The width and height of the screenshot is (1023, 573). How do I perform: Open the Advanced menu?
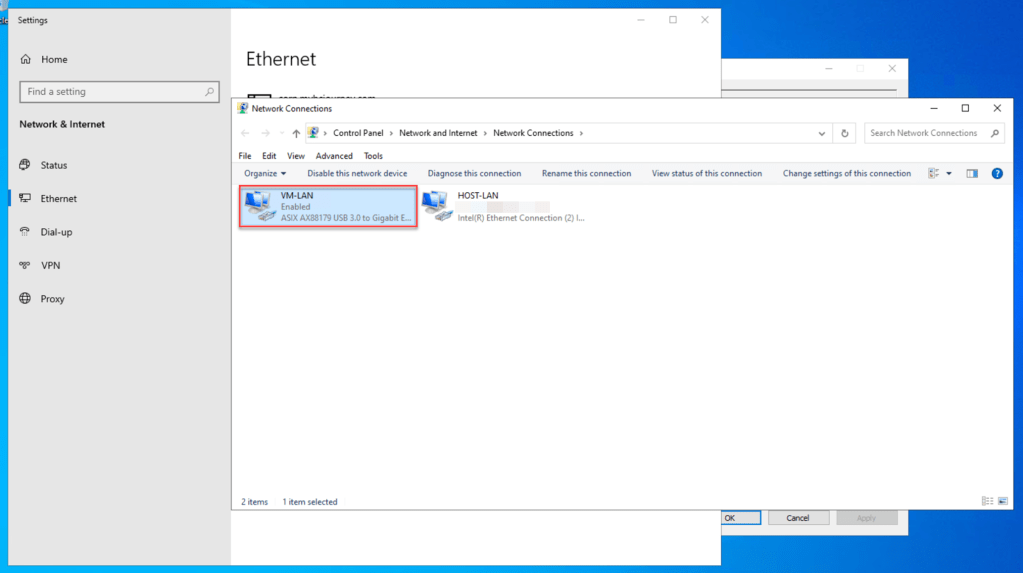click(x=334, y=156)
